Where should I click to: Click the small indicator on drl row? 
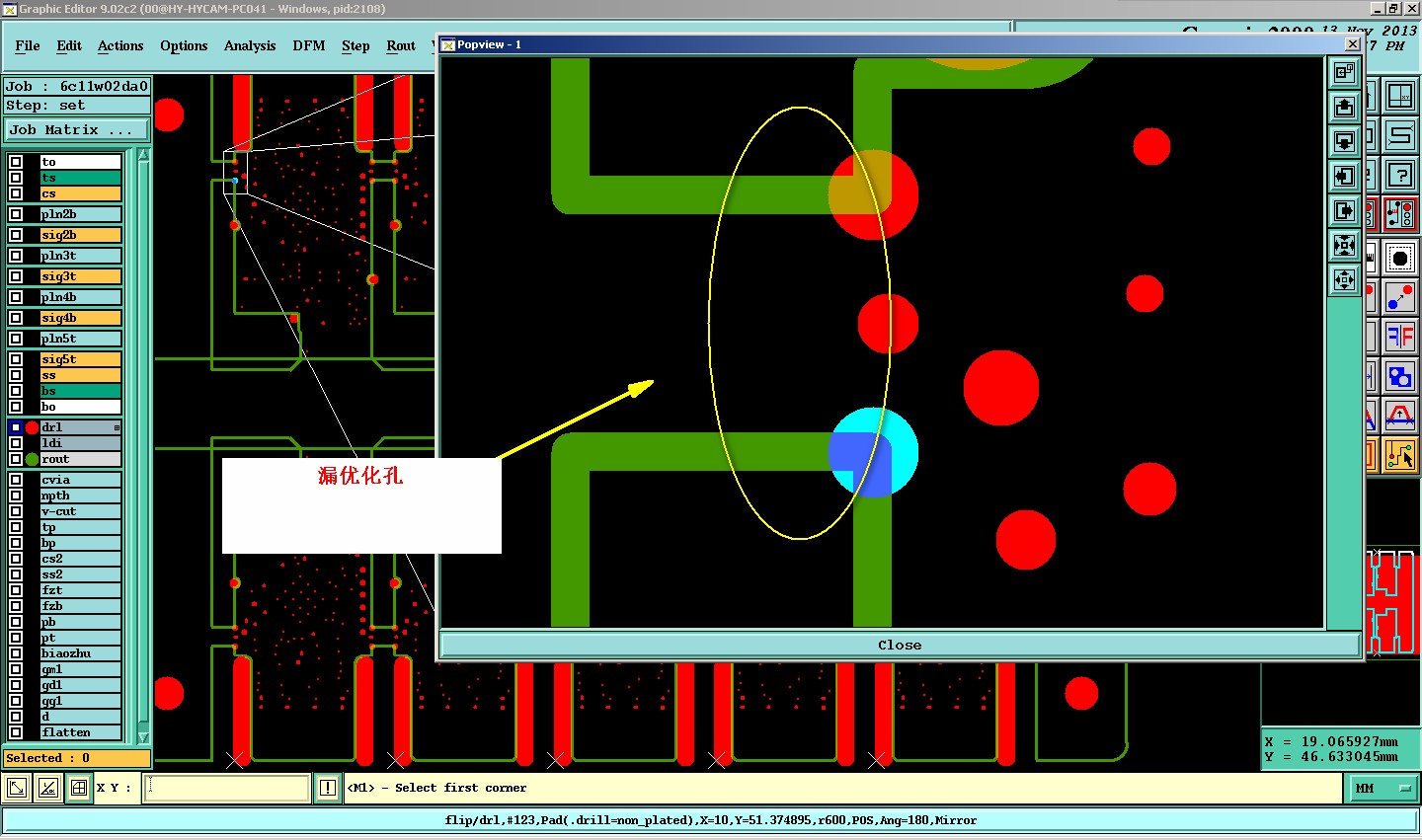(x=117, y=427)
